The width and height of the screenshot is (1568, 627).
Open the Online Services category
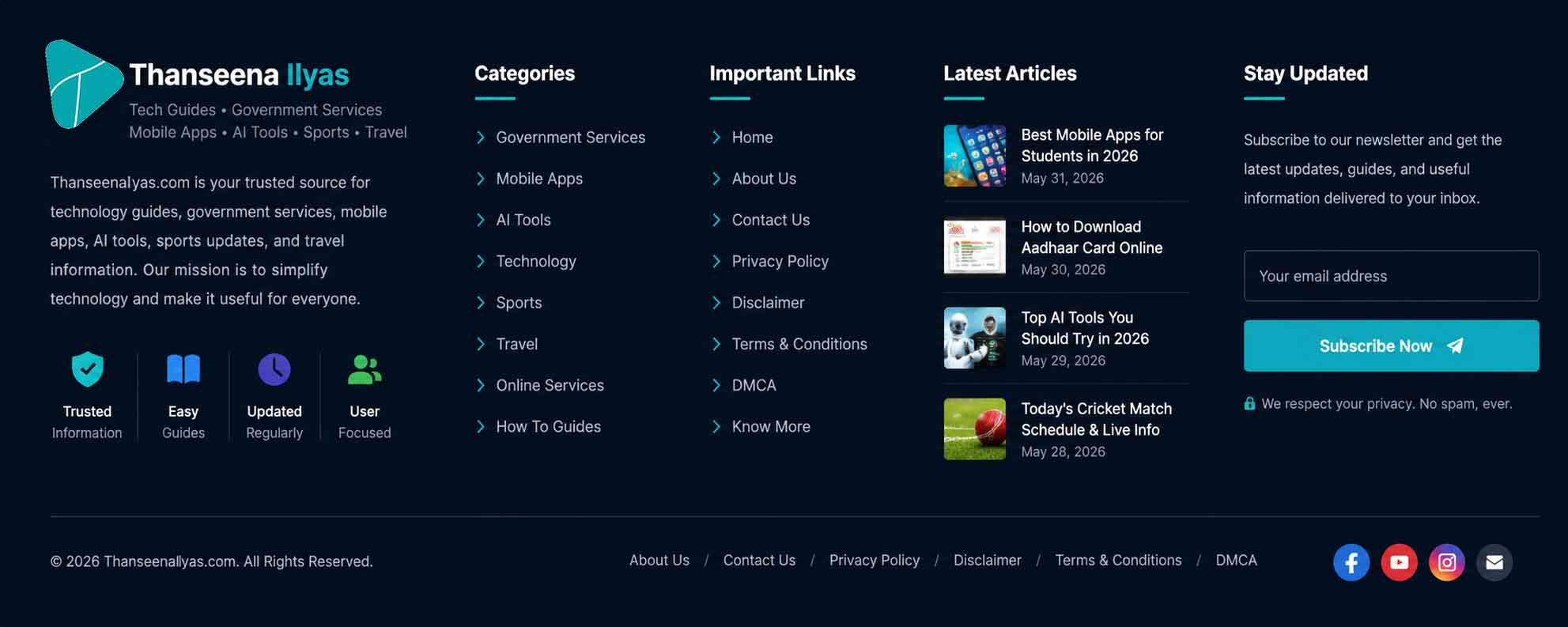pos(550,385)
